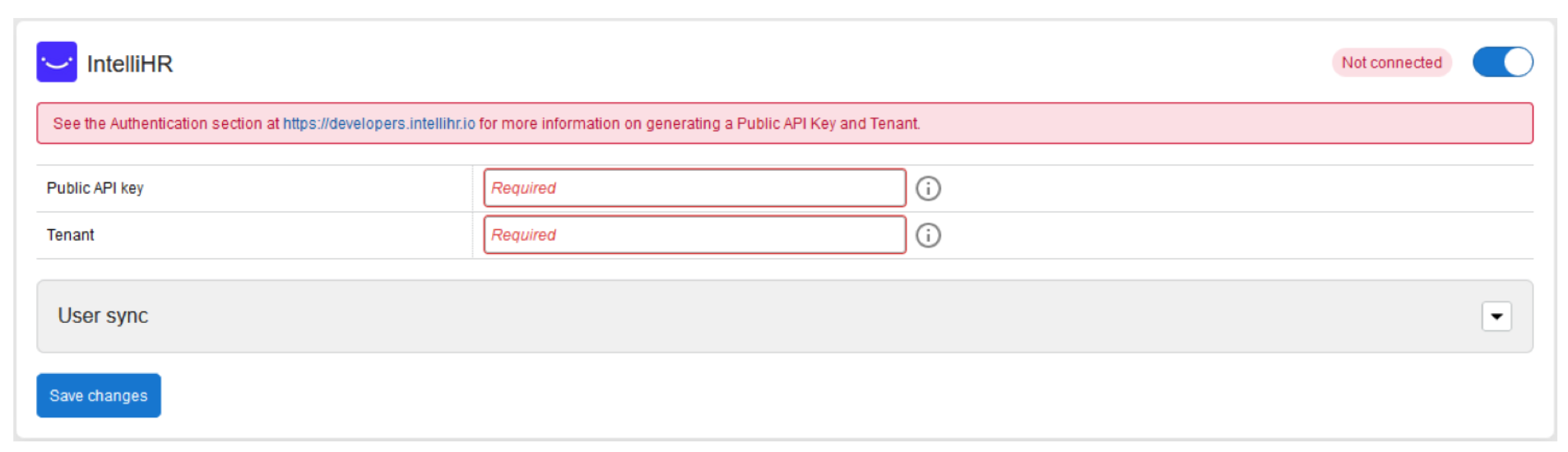Focus the Tenant input field

point(694,235)
